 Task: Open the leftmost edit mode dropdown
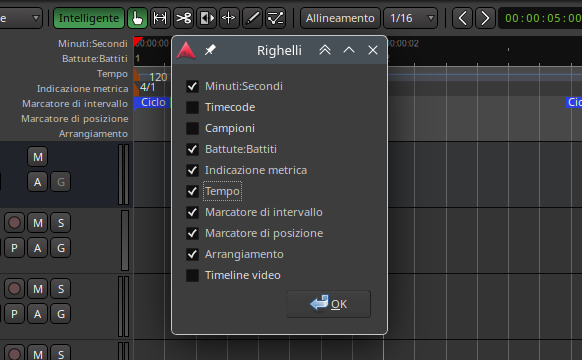20,18
